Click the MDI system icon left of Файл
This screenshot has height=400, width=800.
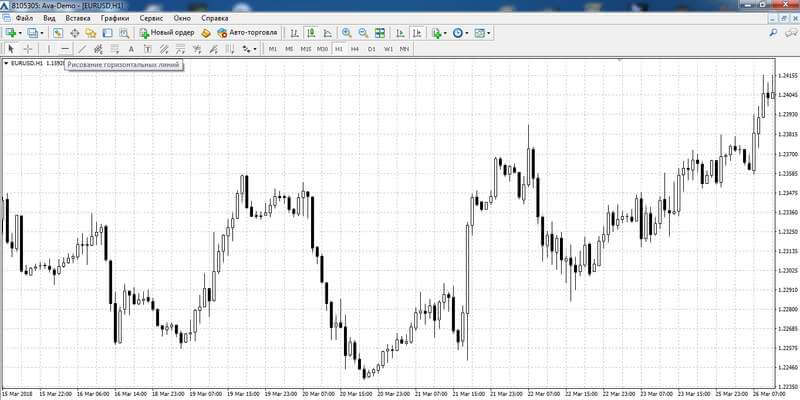pyautogui.click(x=7, y=18)
